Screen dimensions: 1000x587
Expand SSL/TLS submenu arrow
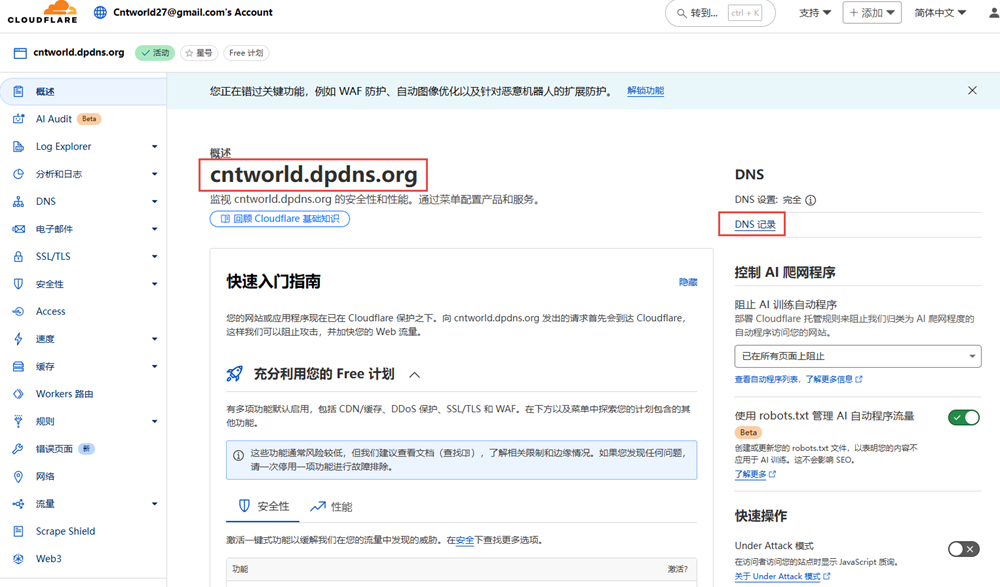(154, 256)
